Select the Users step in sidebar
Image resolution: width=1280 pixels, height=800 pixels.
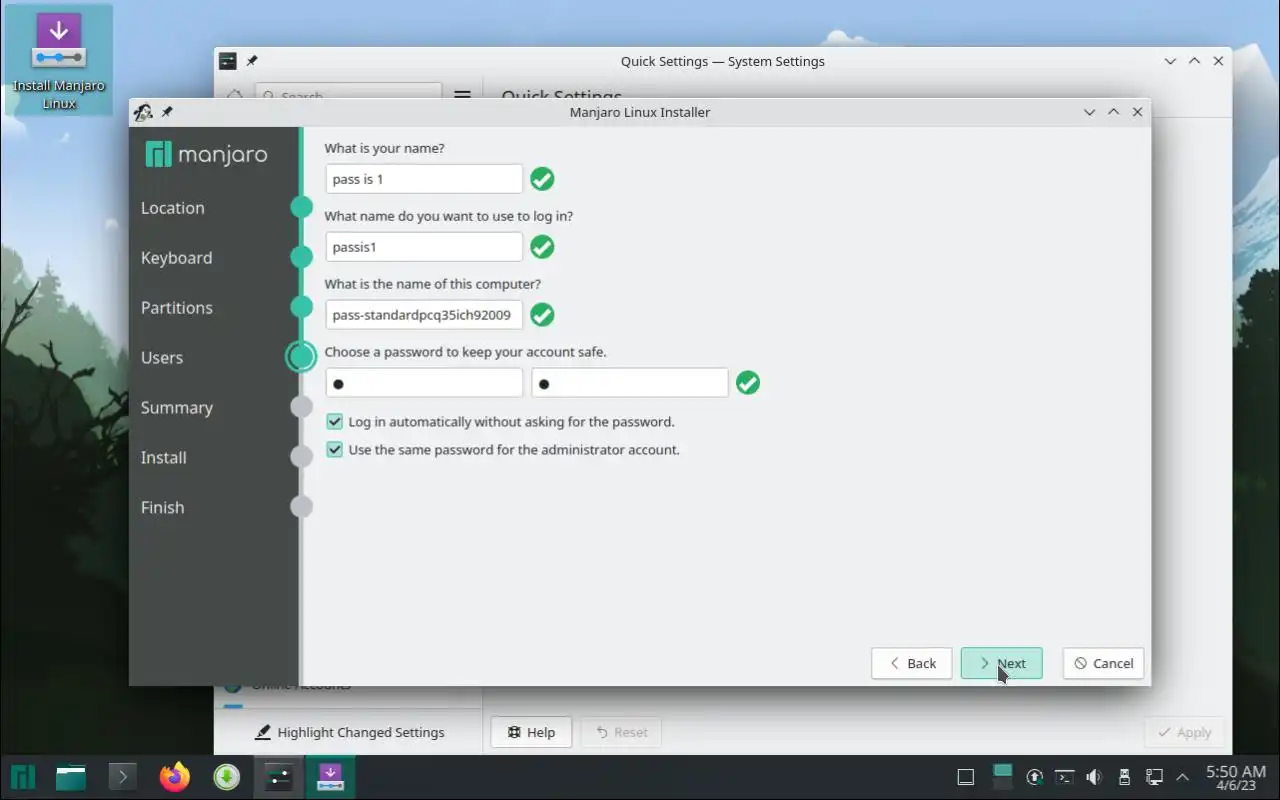162,358
